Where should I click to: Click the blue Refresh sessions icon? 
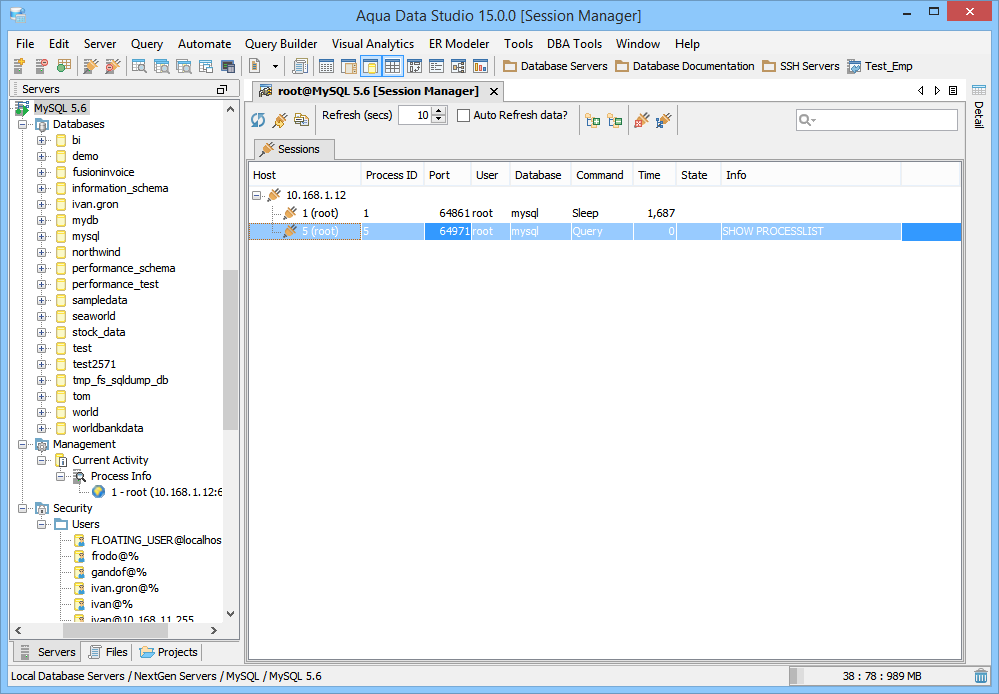pos(258,120)
